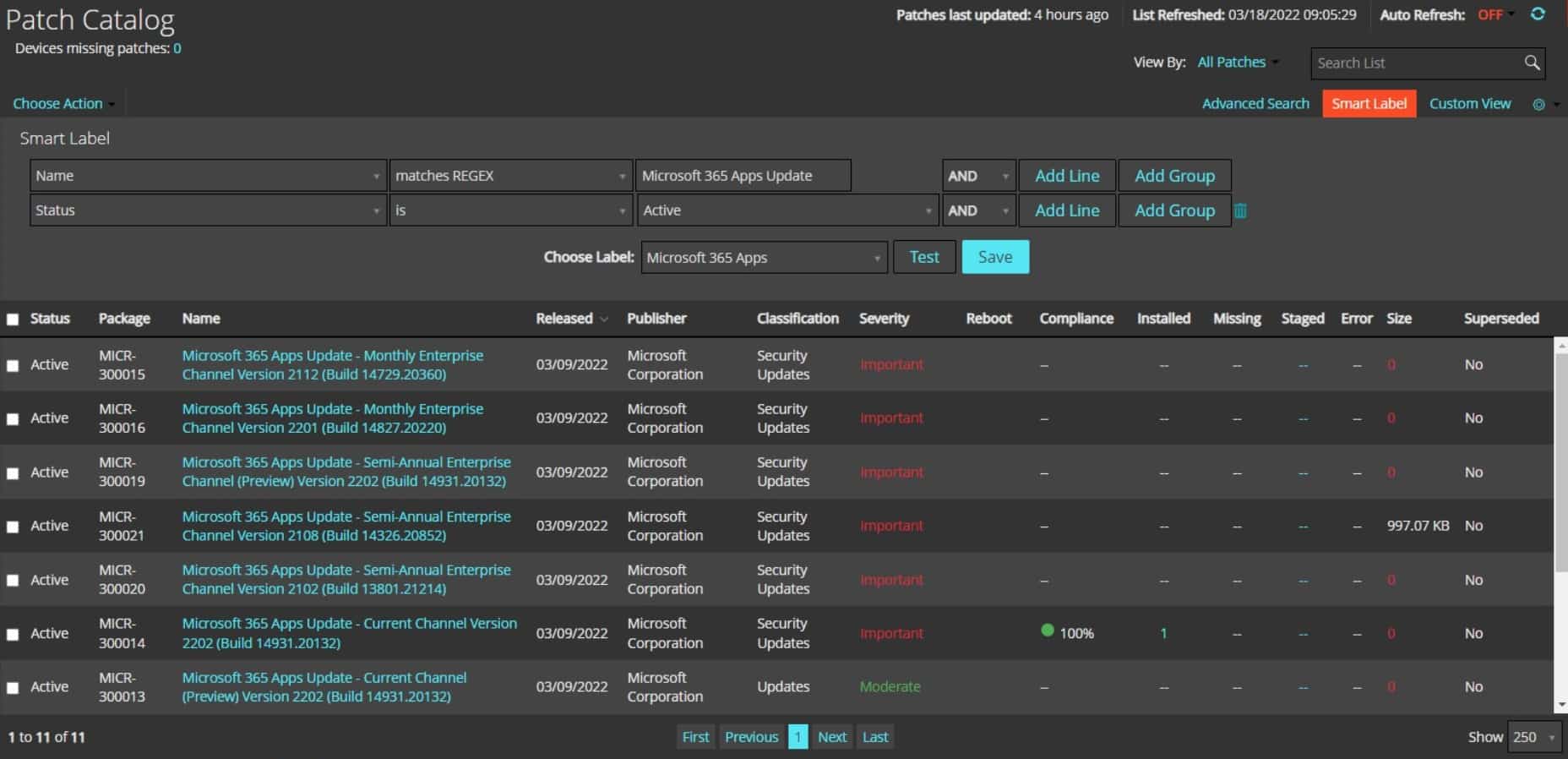
Task: Open the View By All Patches dropdown
Action: click(x=1238, y=62)
